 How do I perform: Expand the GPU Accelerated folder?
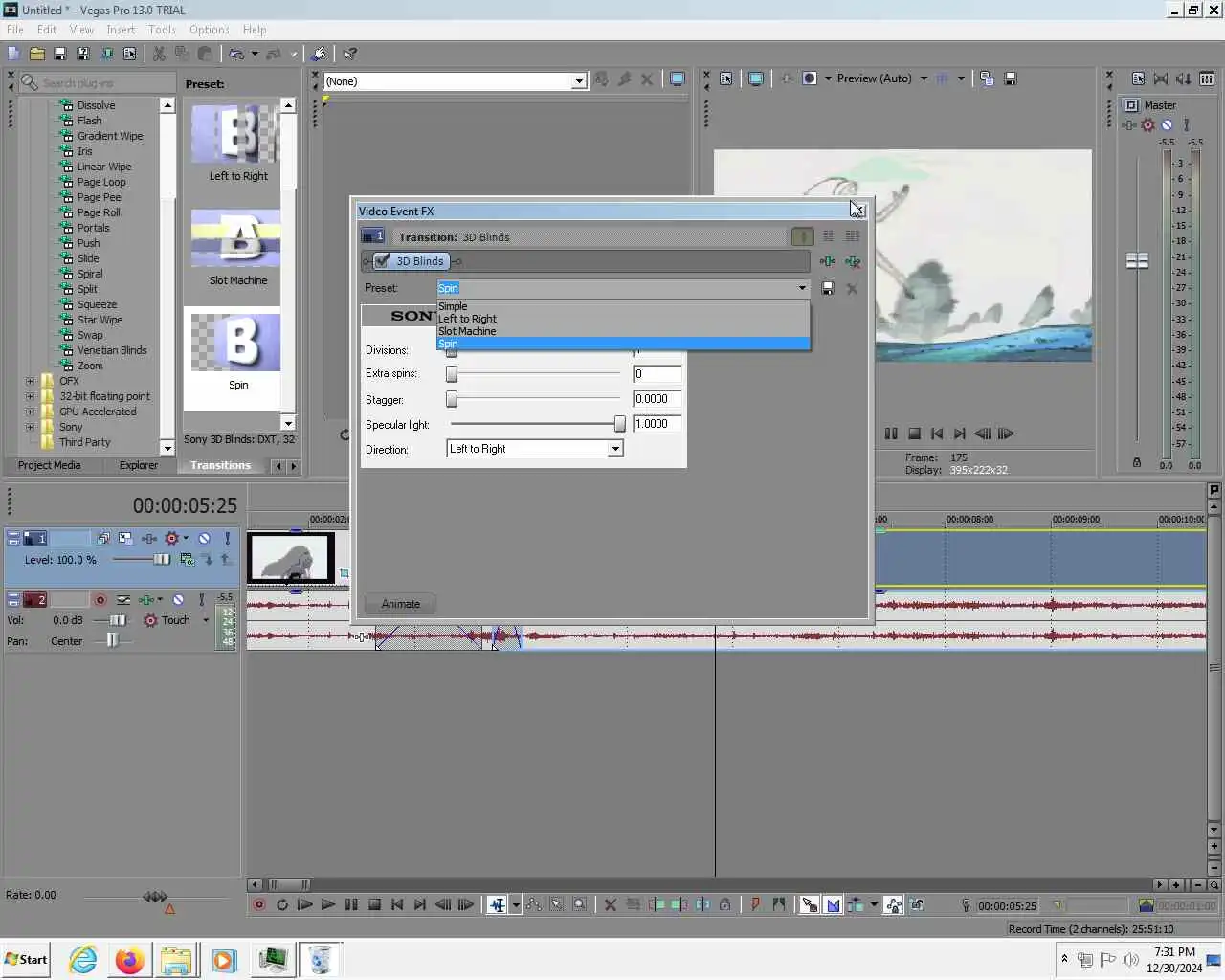30,412
